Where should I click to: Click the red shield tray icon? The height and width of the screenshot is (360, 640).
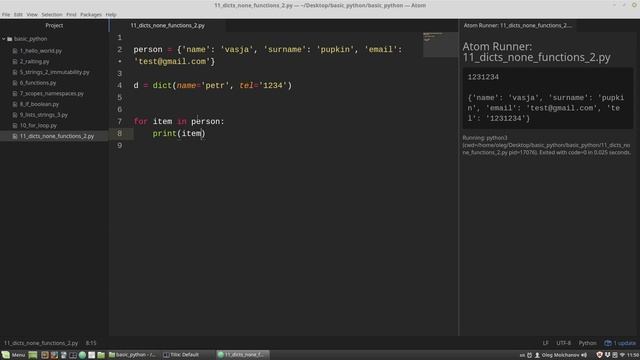pyautogui.click(x=599, y=355)
